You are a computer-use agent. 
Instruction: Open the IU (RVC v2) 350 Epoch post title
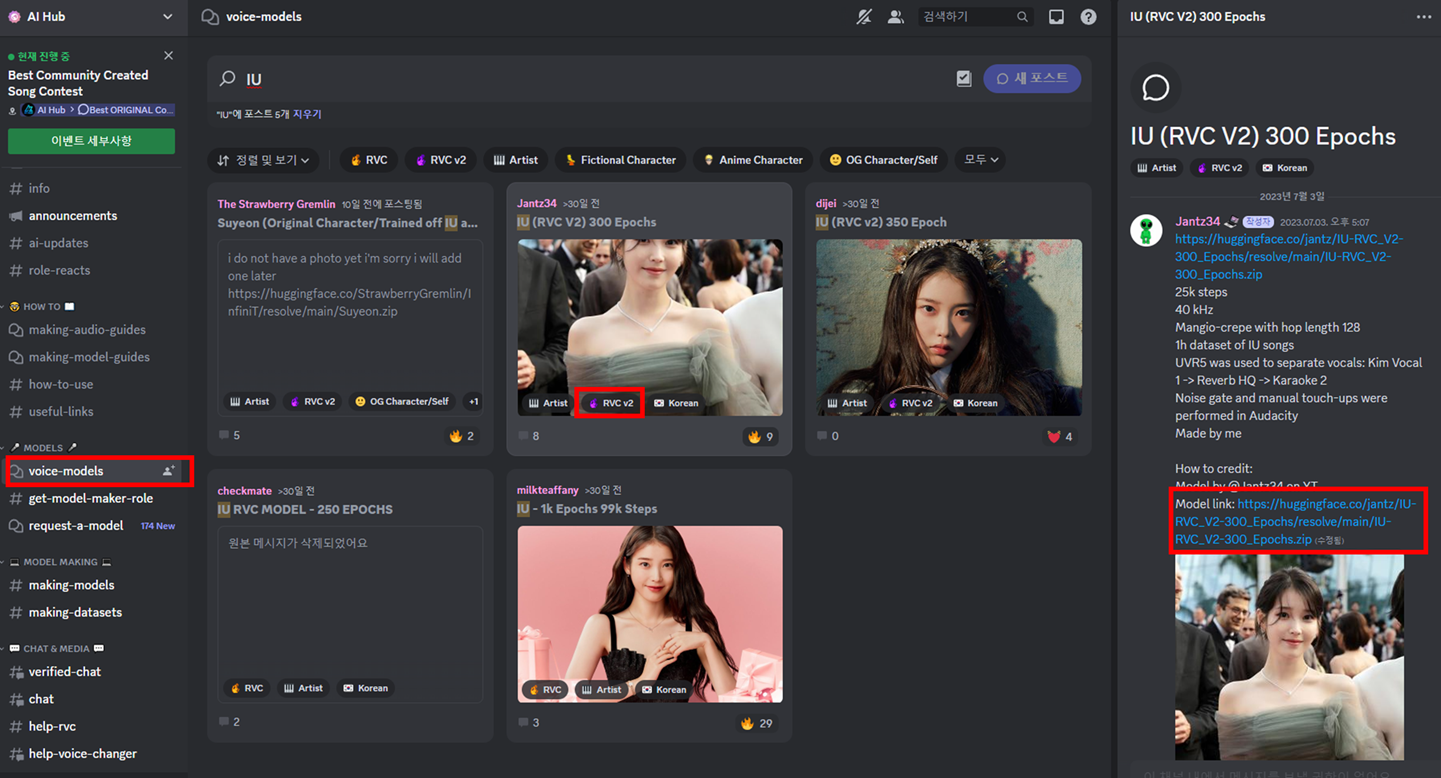[x=881, y=222]
